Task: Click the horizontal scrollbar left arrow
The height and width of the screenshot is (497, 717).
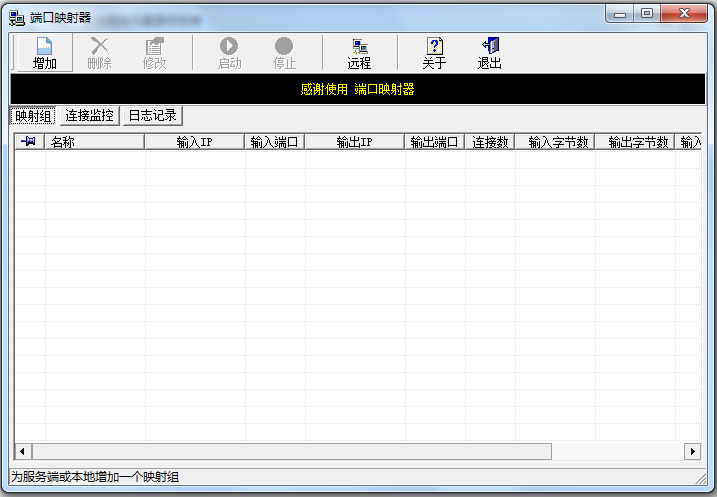Action: tap(23, 452)
